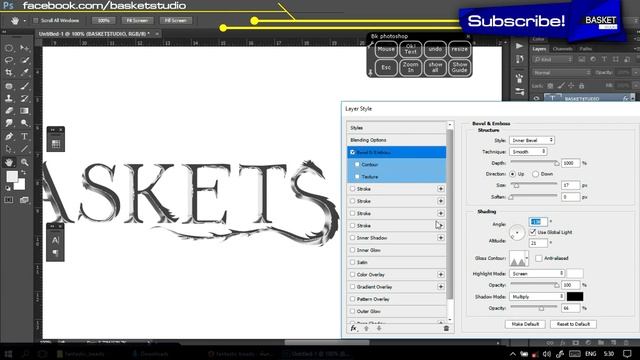Select the Layers tab
This screenshot has height=360, width=640.
[539, 49]
